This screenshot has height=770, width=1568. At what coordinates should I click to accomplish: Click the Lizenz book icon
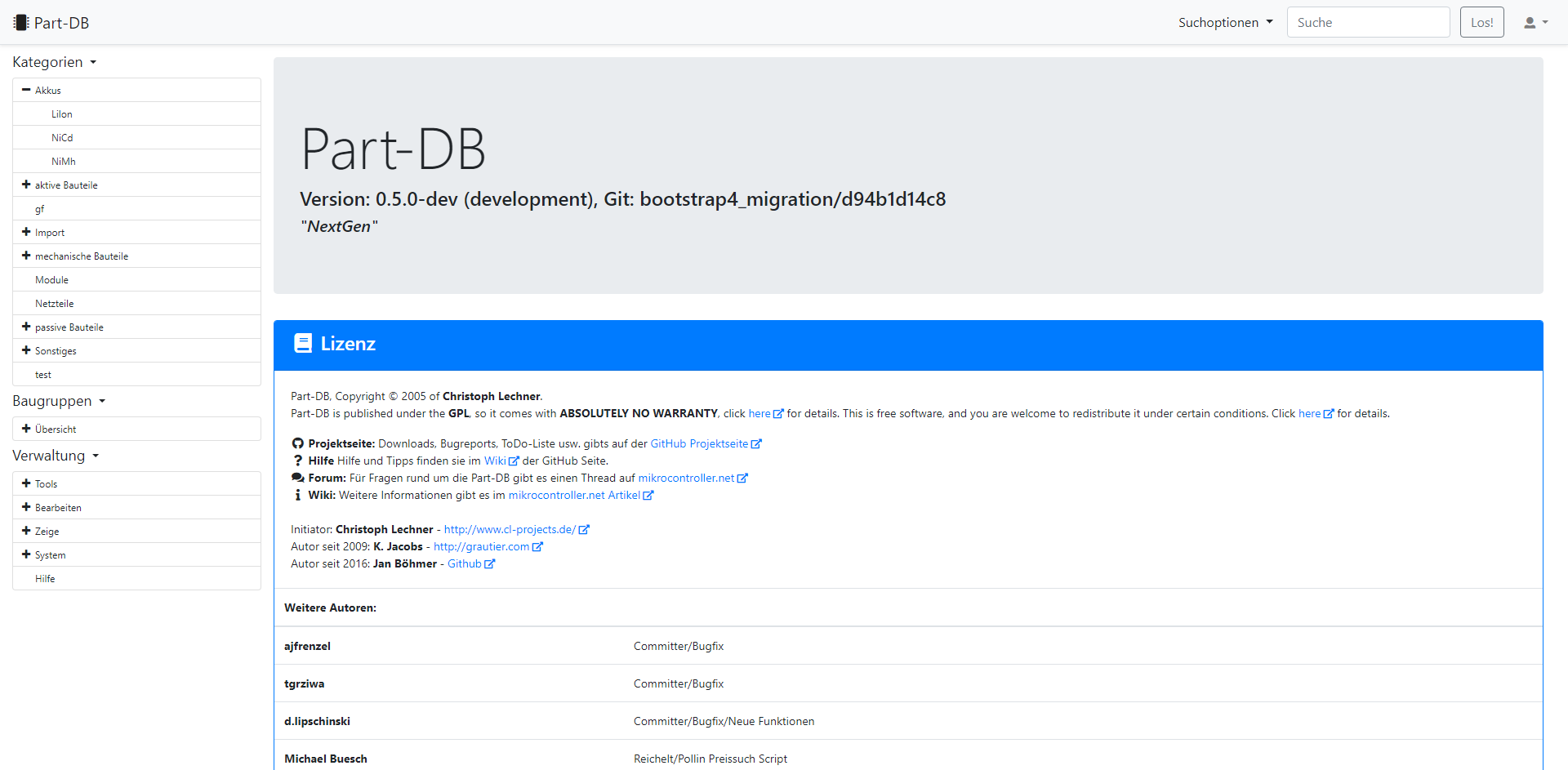click(x=303, y=343)
